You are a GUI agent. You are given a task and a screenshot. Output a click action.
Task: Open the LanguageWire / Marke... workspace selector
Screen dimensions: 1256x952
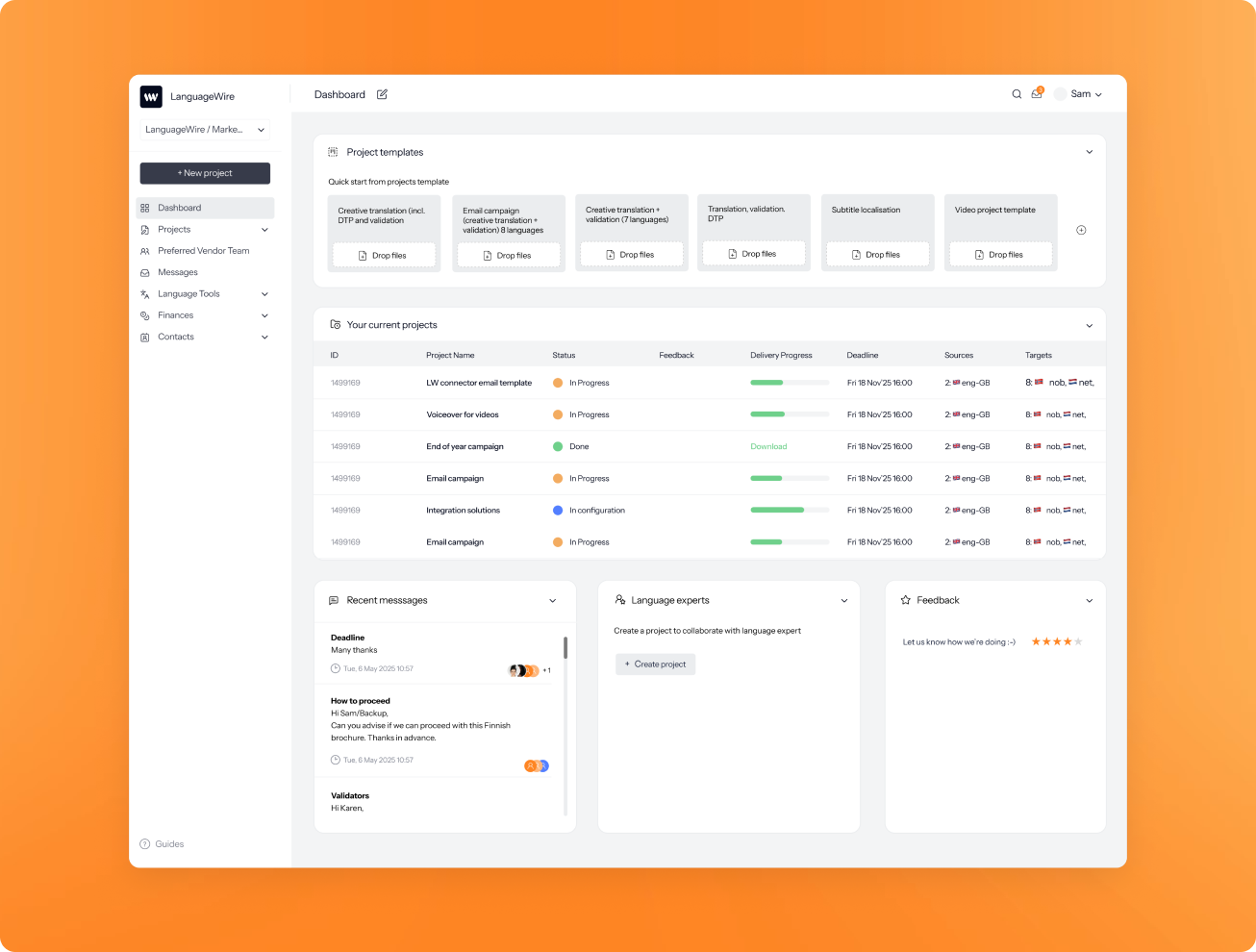pyautogui.click(x=204, y=129)
